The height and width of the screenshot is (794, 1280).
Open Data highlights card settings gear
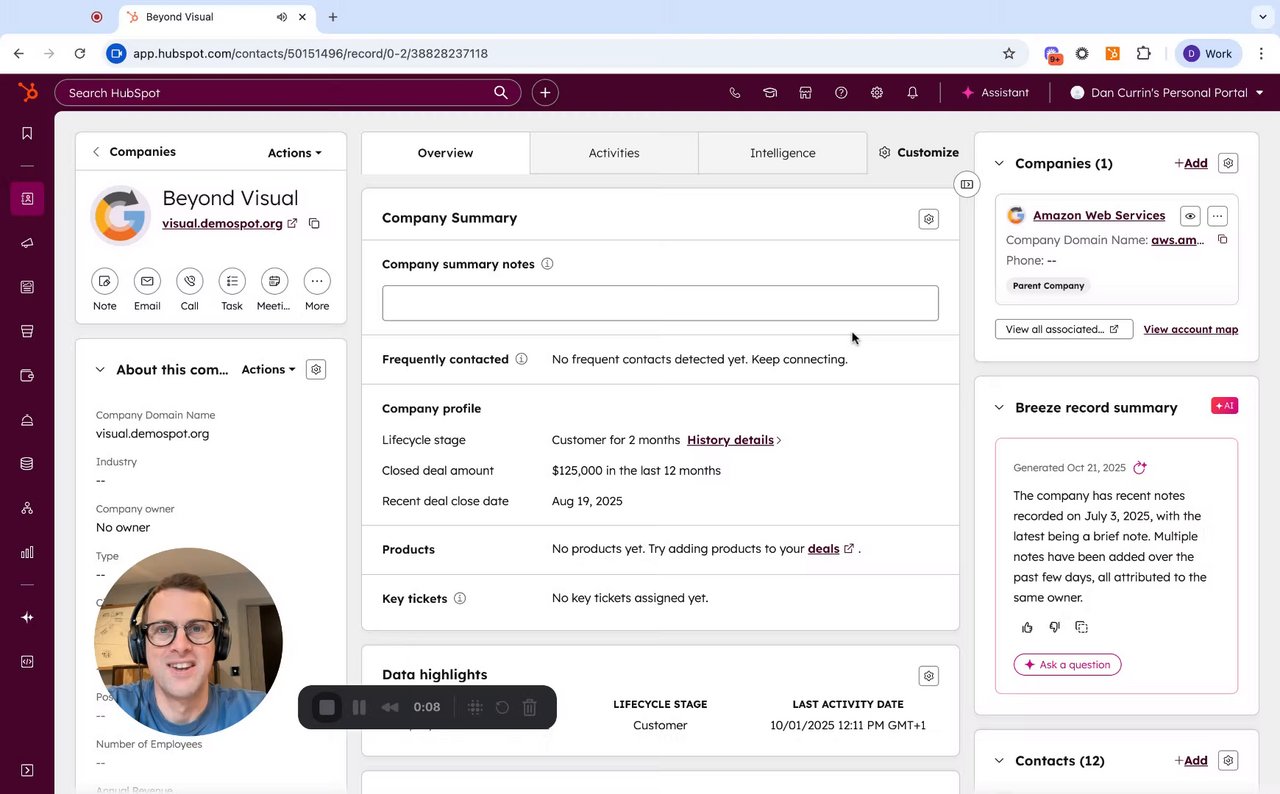point(929,676)
